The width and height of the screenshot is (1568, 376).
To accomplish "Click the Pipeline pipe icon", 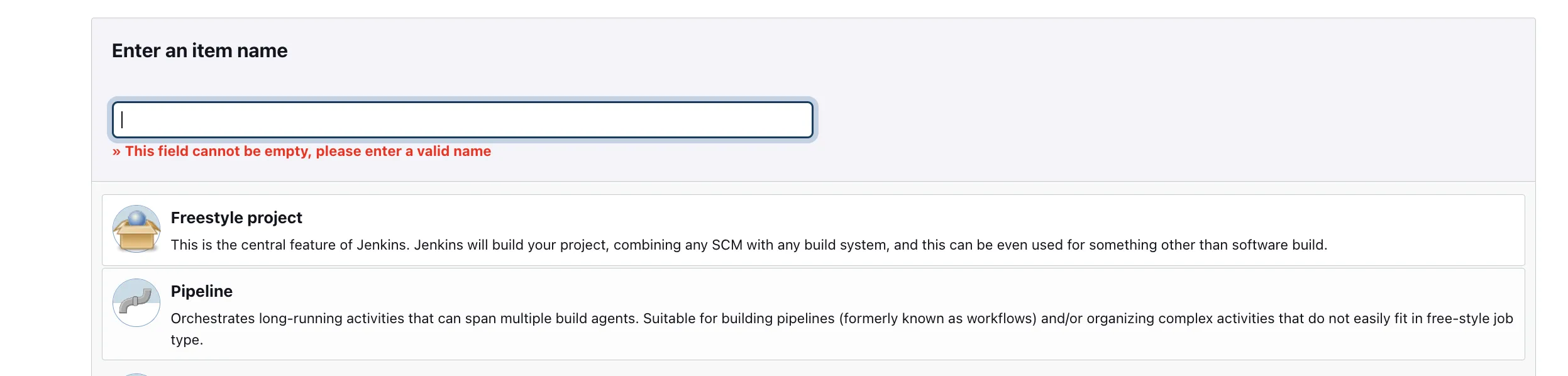I will point(136,302).
